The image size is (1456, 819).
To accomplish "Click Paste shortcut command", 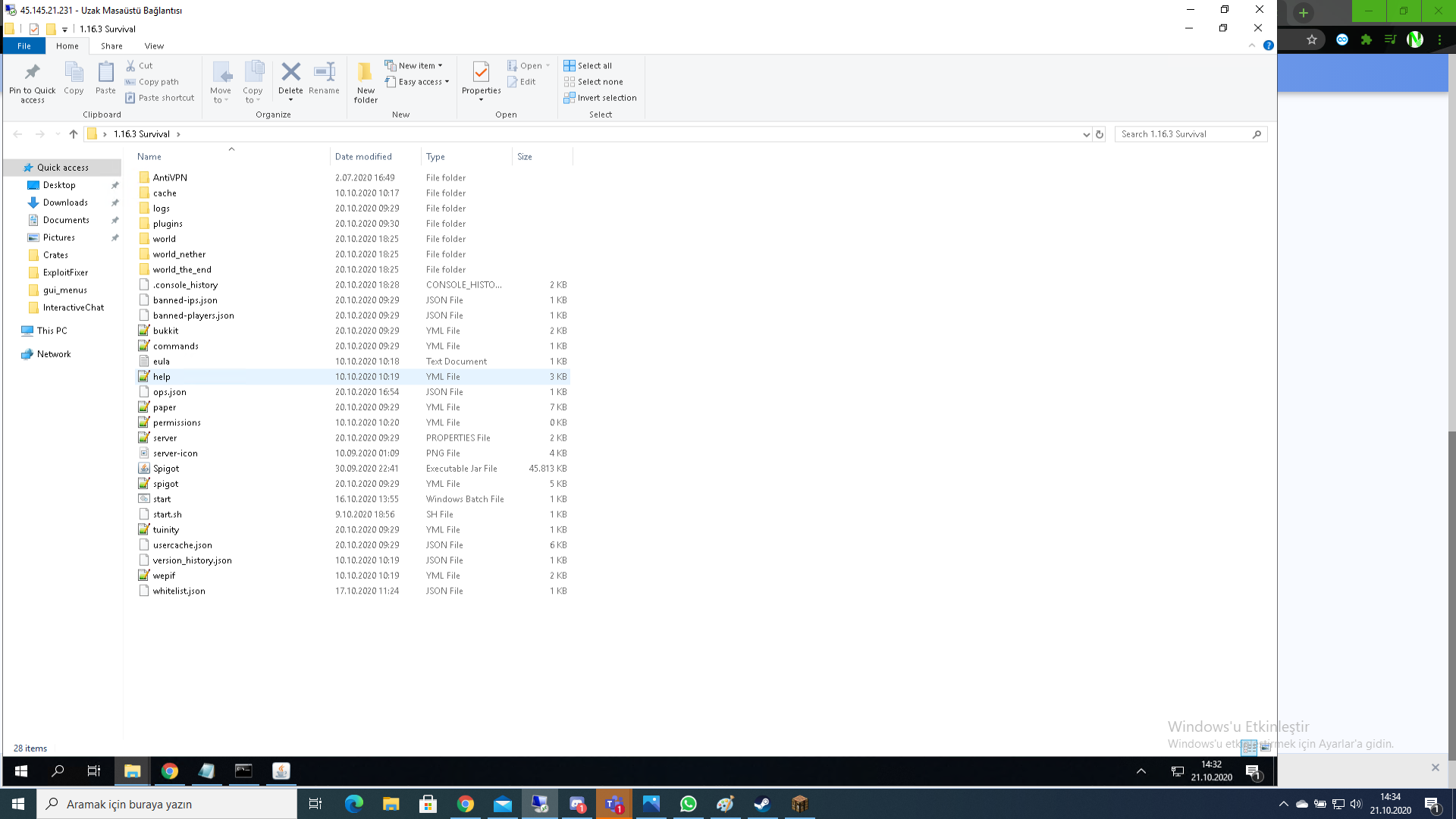I will tap(160, 98).
